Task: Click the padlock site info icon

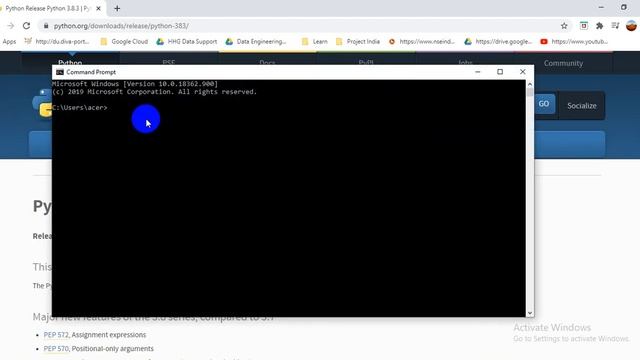Action: click(x=46, y=26)
